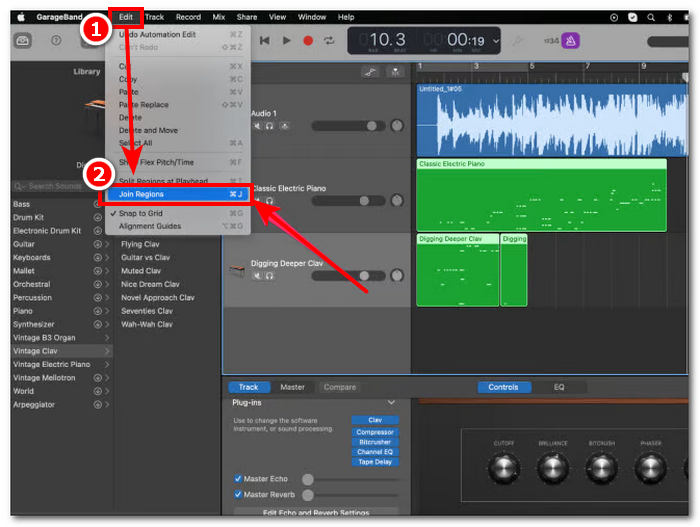Go to beginning with rewind button

coord(265,41)
